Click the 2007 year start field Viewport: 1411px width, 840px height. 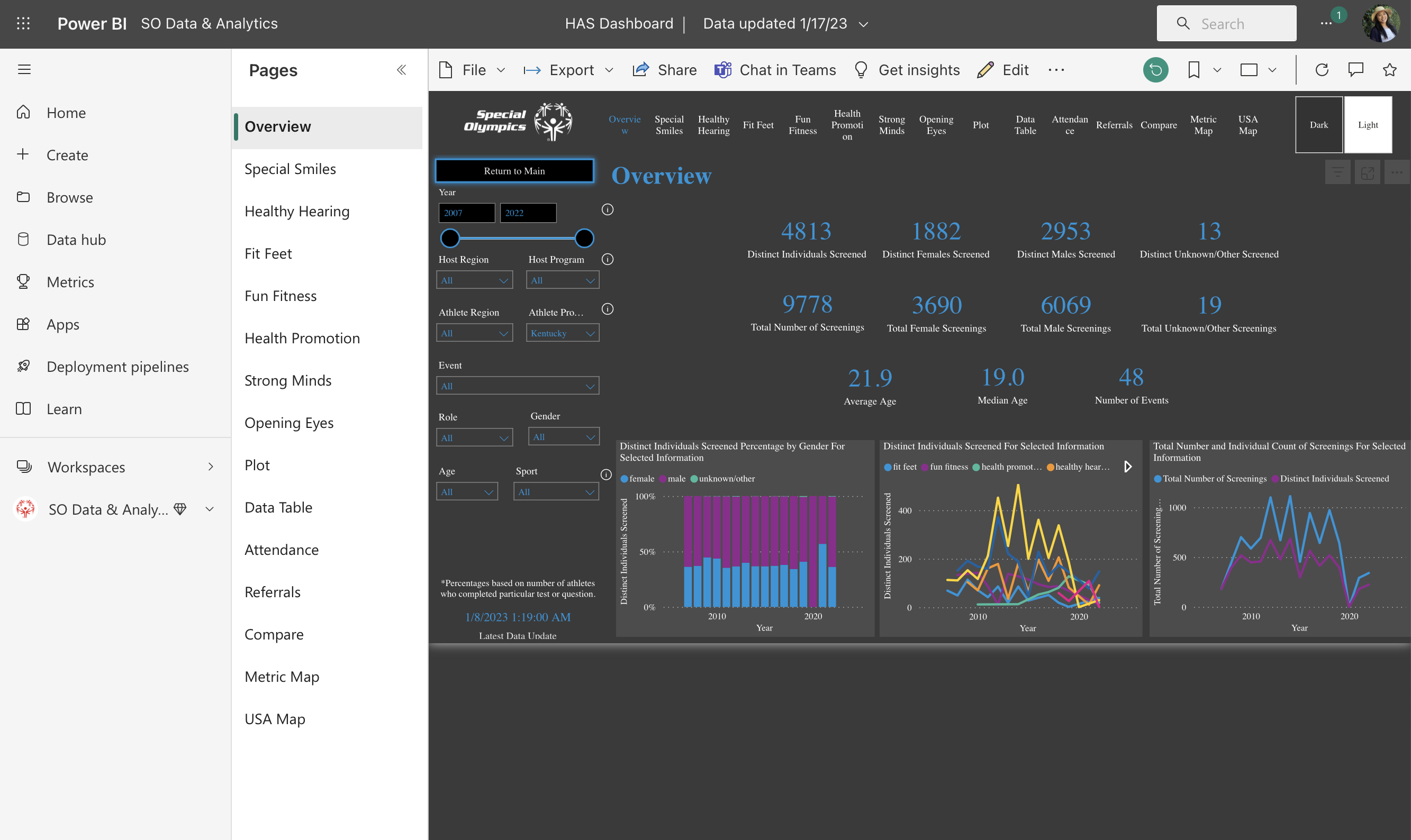click(x=467, y=213)
